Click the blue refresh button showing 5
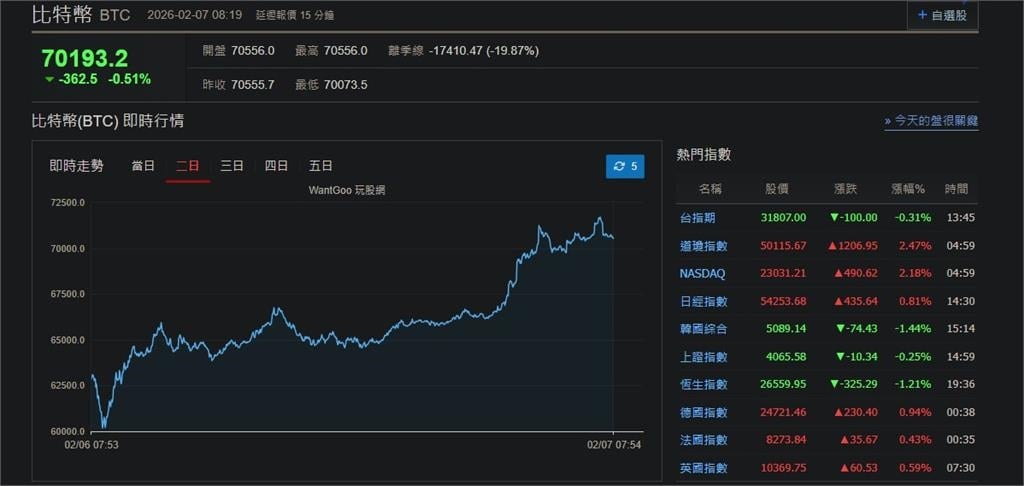The width and height of the screenshot is (1024, 486). click(x=625, y=166)
